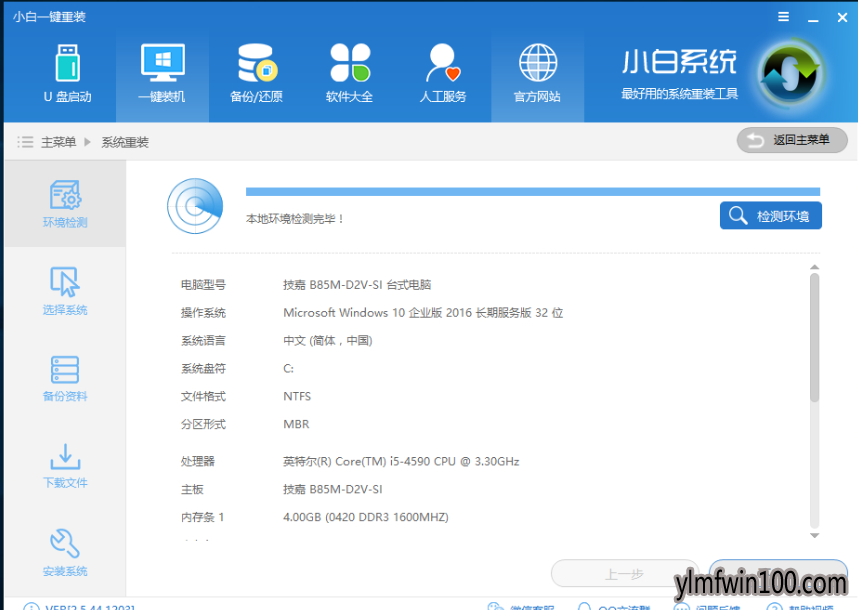This screenshot has width=858, height=610.
Task: Select the 一键装机 one-click install tab
Action: [162, 74]
